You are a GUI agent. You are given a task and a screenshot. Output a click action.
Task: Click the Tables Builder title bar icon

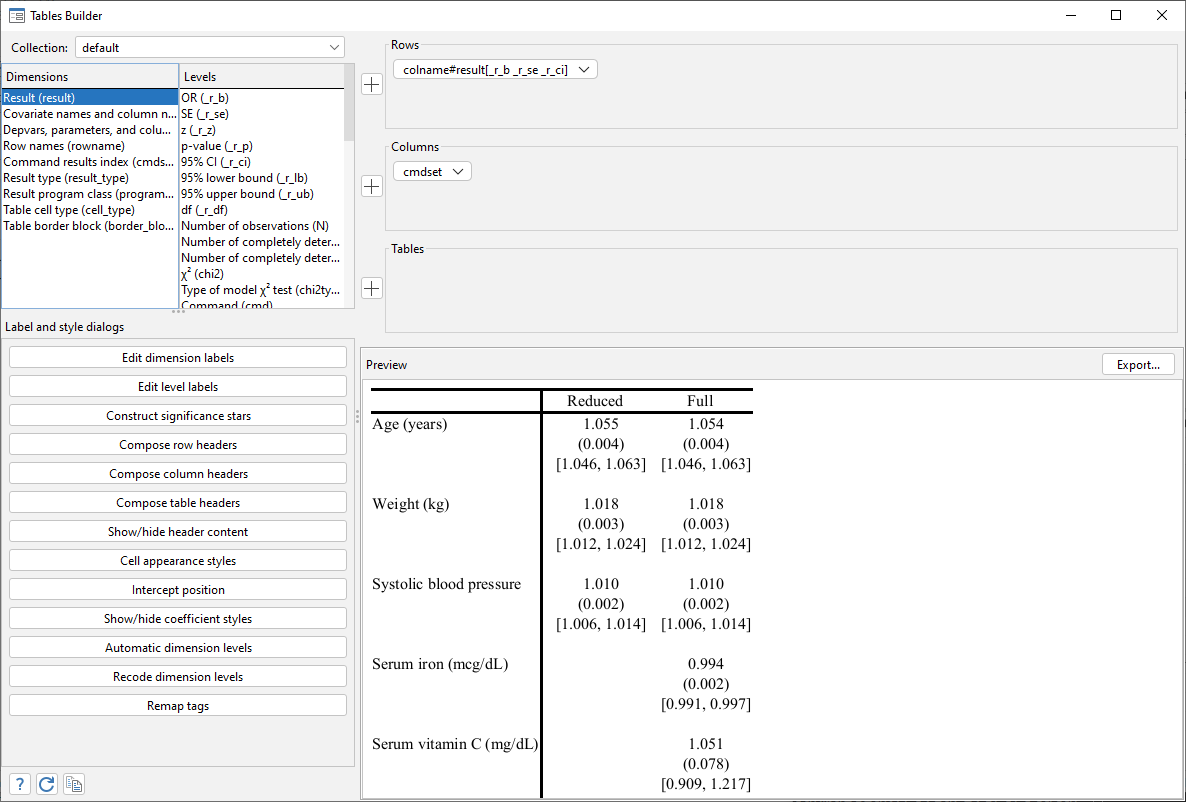pos(16,15)
